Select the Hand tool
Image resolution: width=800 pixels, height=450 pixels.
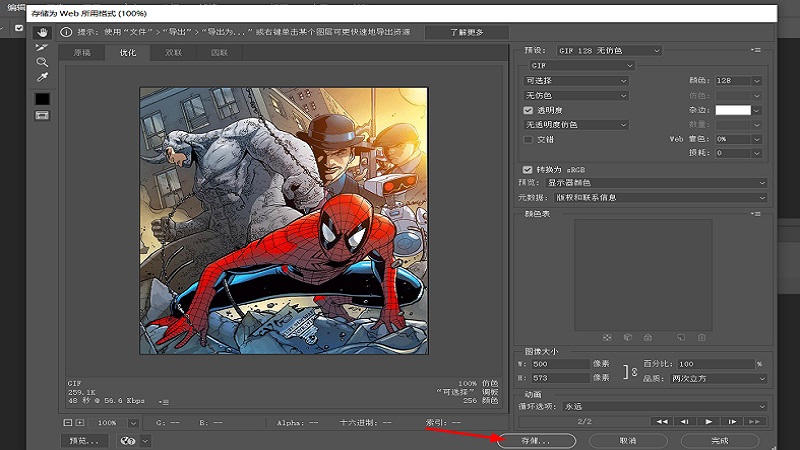coord(42,33)
